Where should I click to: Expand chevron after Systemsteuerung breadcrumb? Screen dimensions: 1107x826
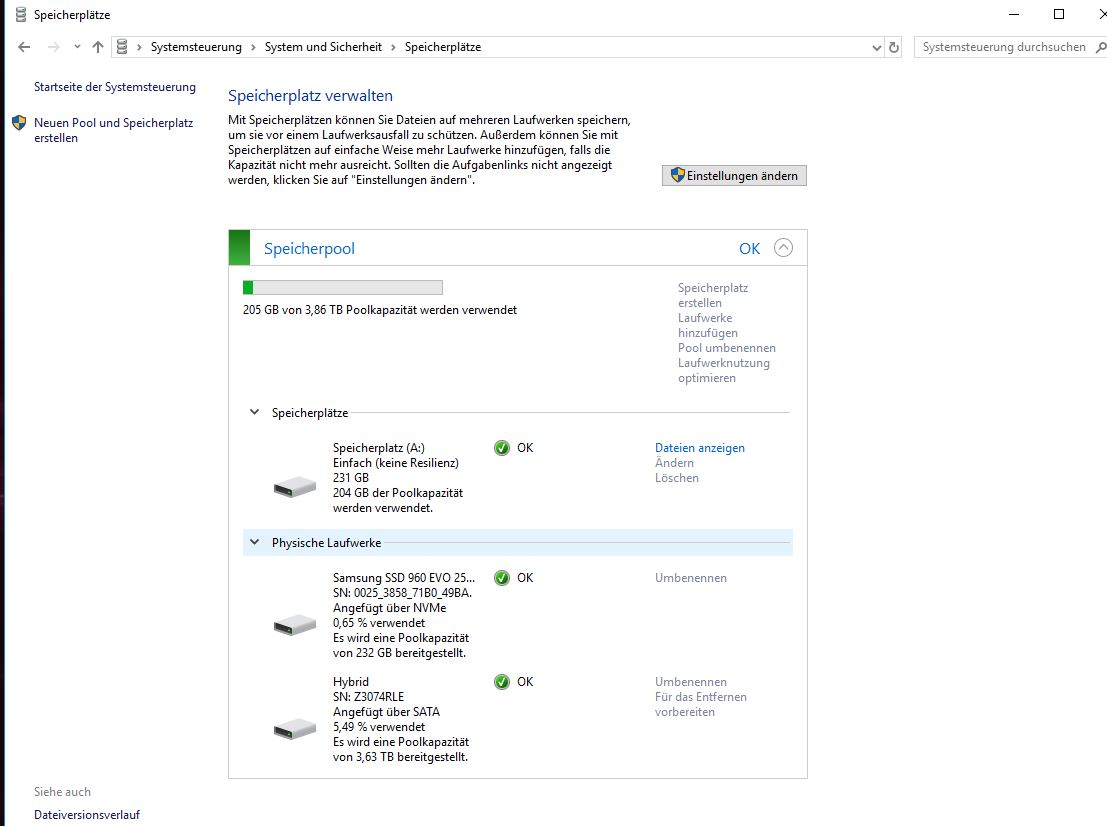click(x=253, y=47)
